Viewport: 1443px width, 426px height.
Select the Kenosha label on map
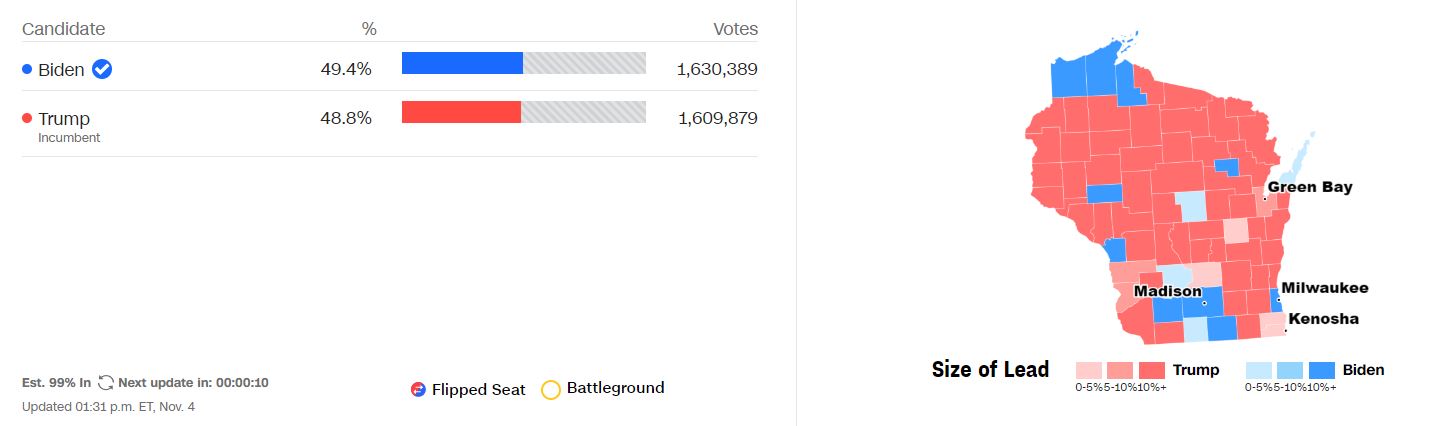tap(1323, 319)
